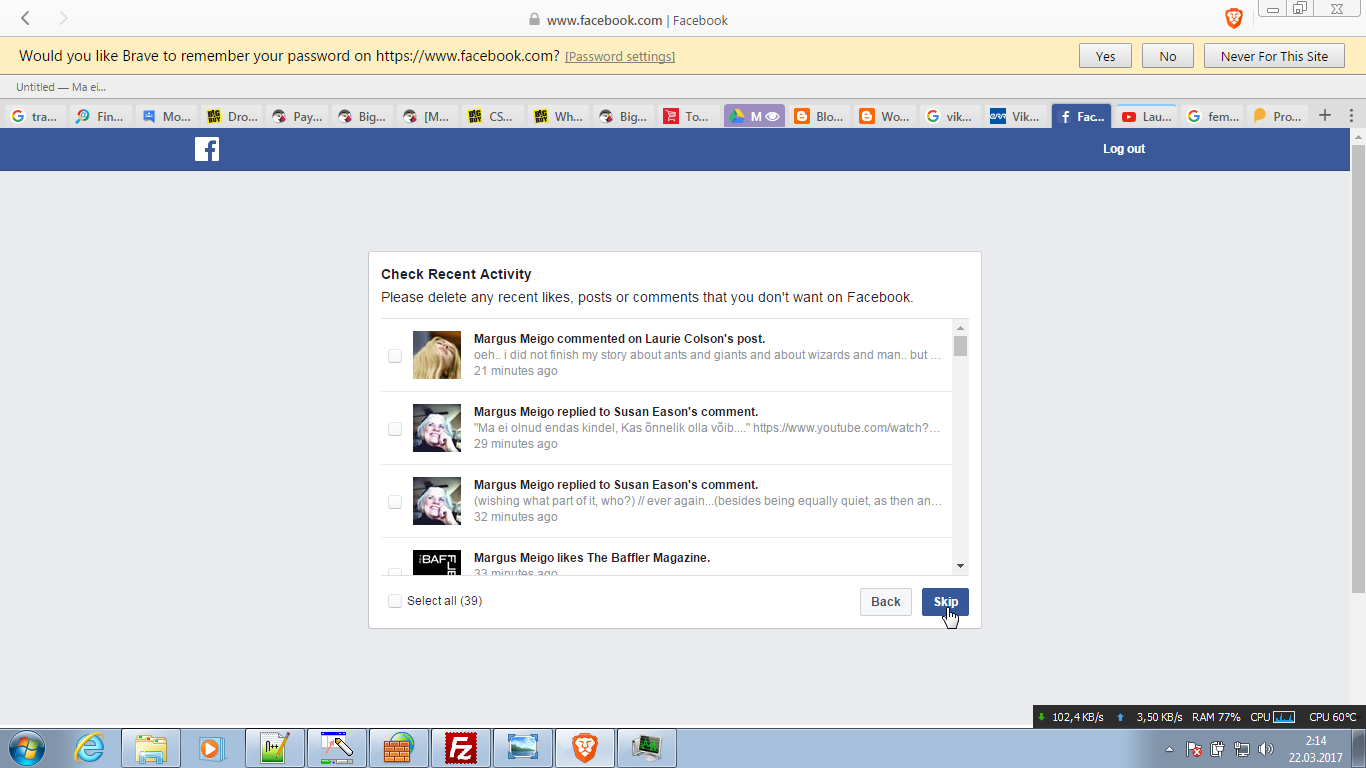Click the Back button in the dialog
Viewport: 1366px width, 768px height.
886,601
